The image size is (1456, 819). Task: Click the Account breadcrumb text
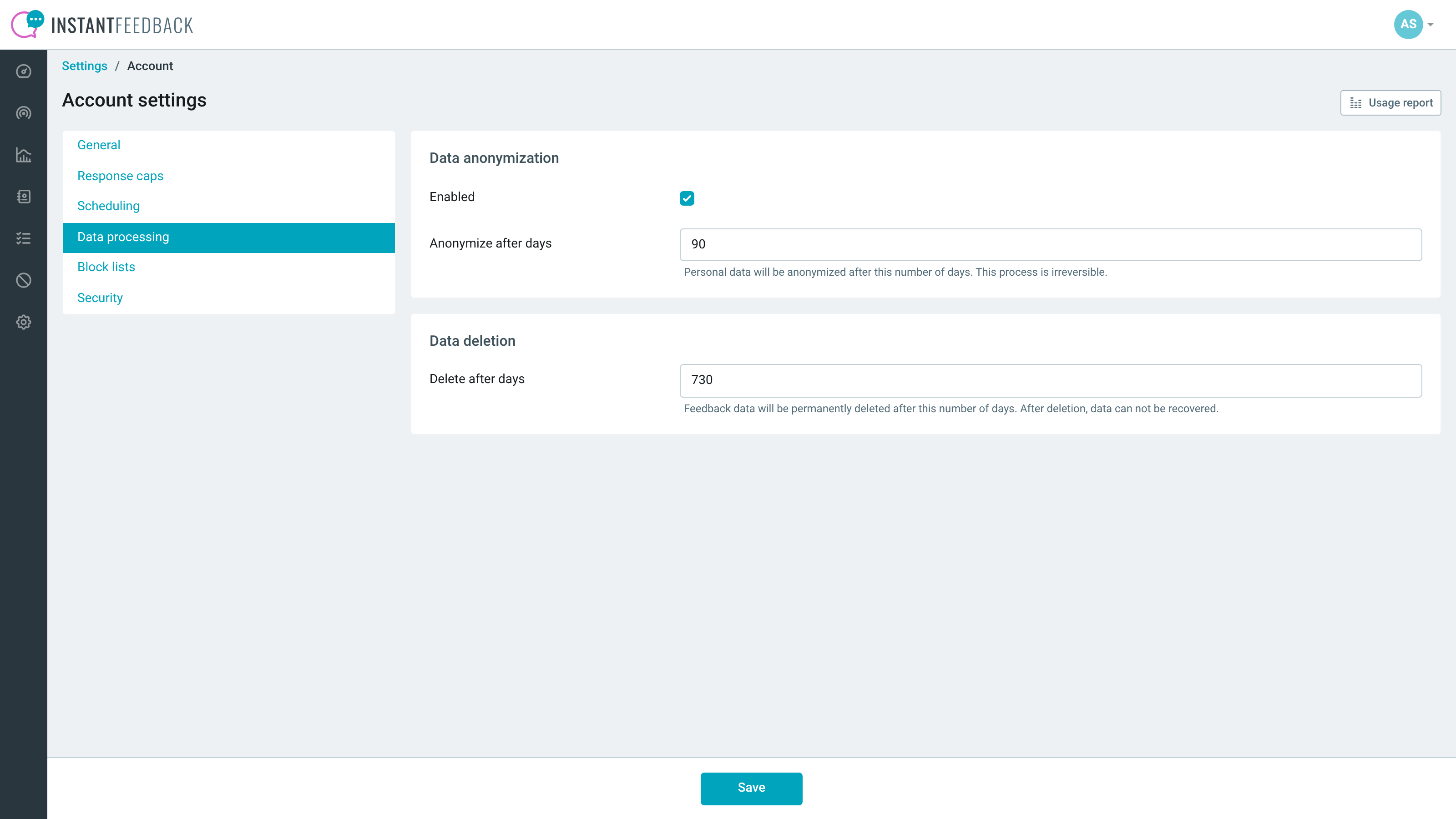tap(150, 66)
